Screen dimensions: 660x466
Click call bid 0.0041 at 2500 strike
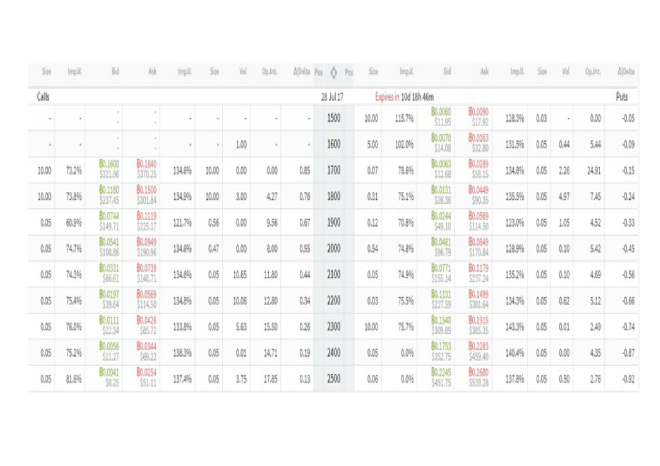click(x=108, y=374)
